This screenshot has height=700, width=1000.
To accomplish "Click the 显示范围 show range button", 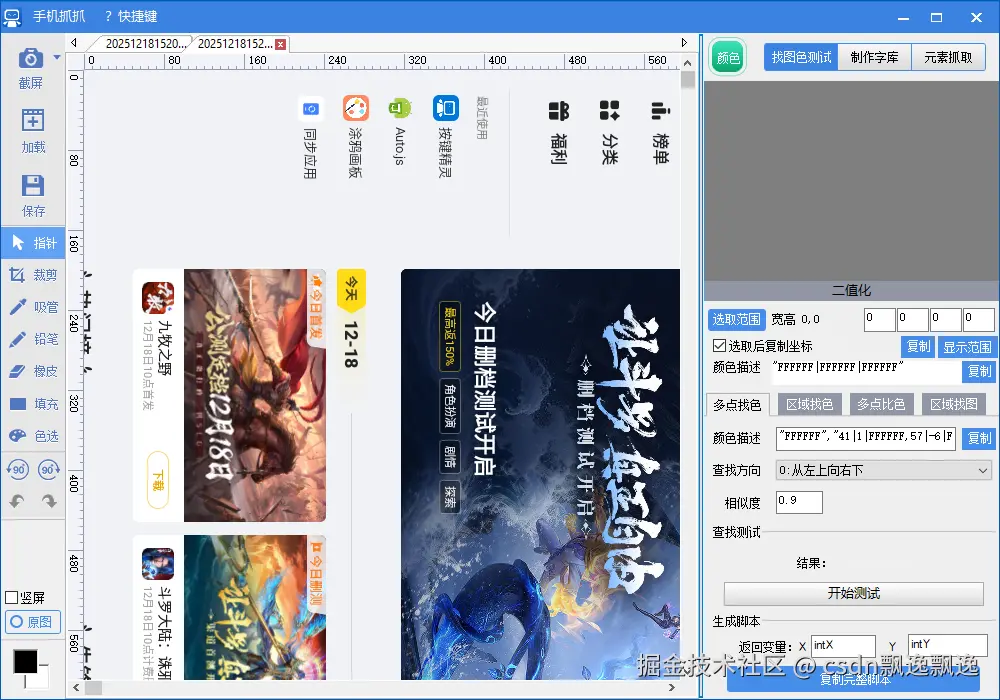I will point(967,346).
